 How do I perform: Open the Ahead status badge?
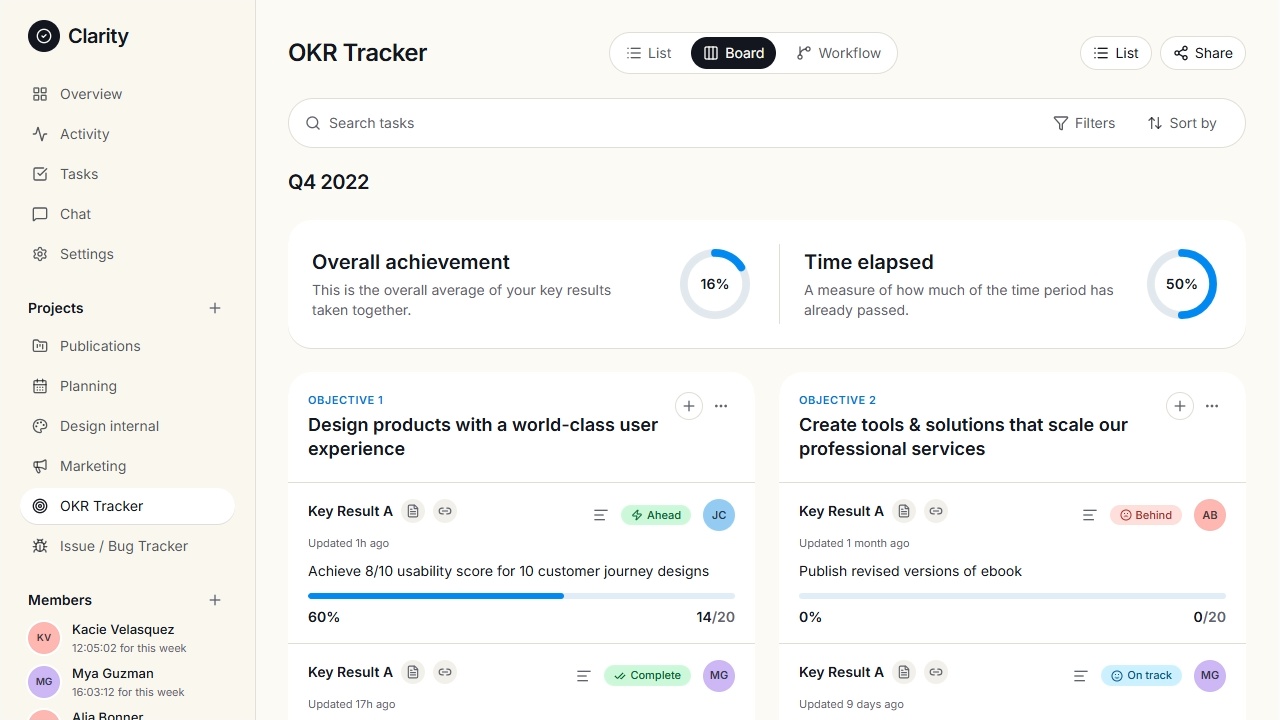(x=656, y=515)
